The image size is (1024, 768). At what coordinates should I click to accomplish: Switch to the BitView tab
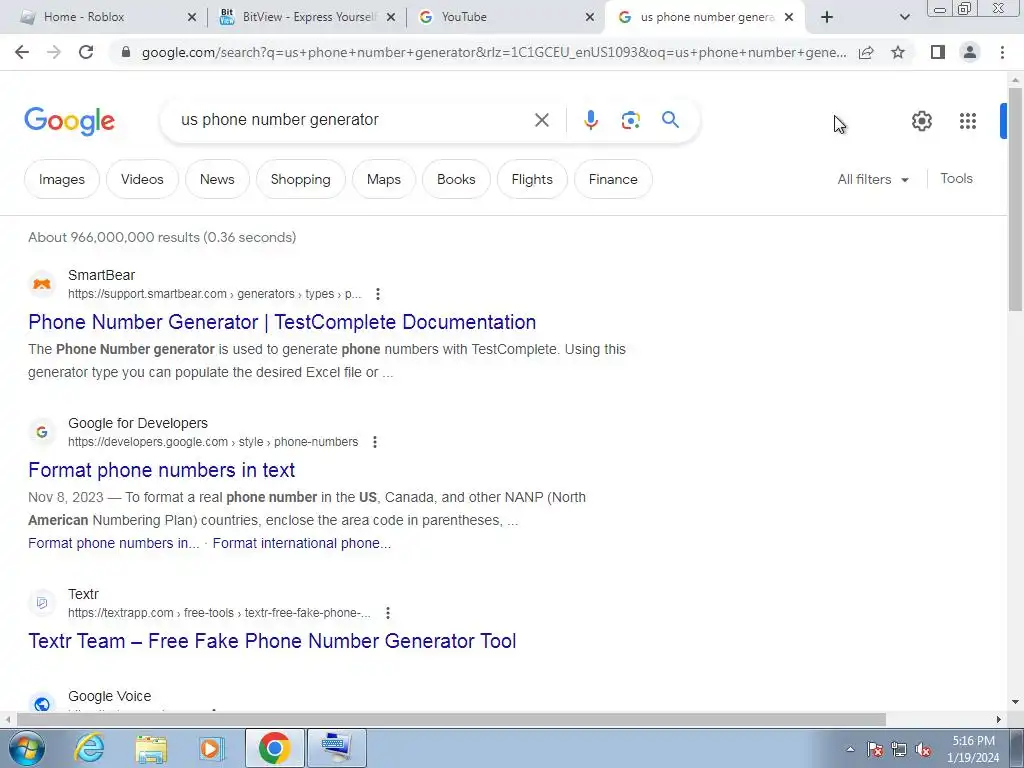(x=308, y=17)
